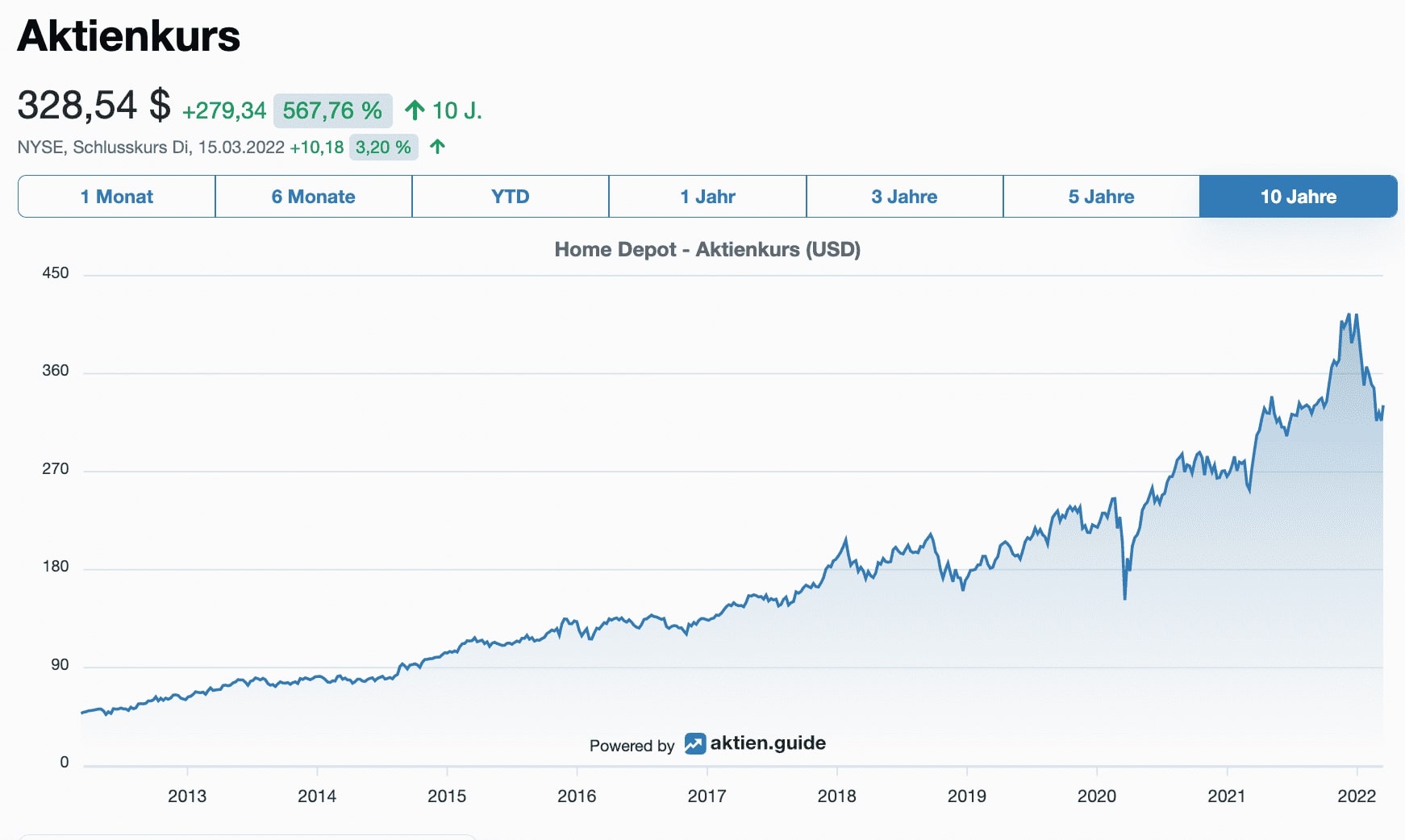The height and width of the screenshot is (840, 1405).
Task: Click the Home Depot - Aktienkurs (USD) chart title
Action: point(707,249)
